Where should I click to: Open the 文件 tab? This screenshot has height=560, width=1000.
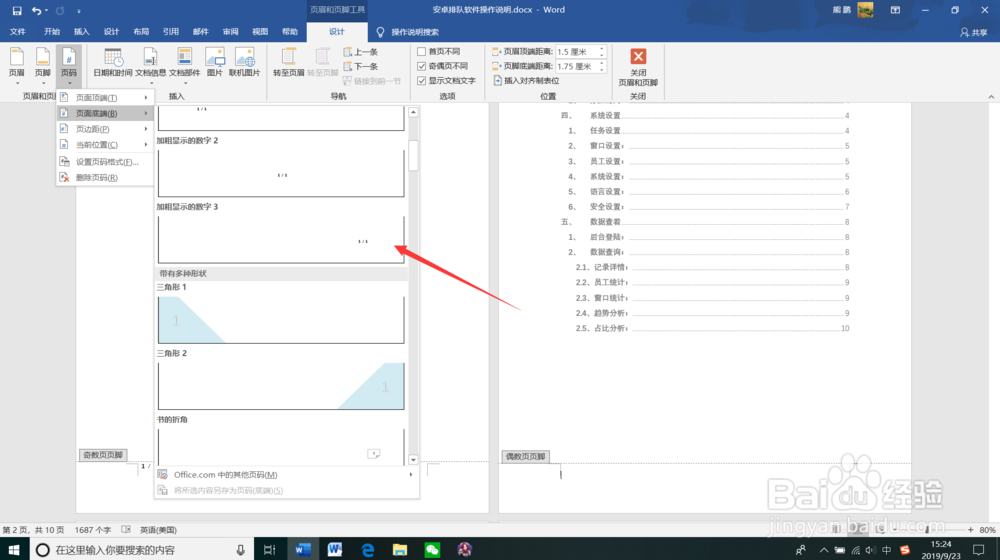click(17, 32)
